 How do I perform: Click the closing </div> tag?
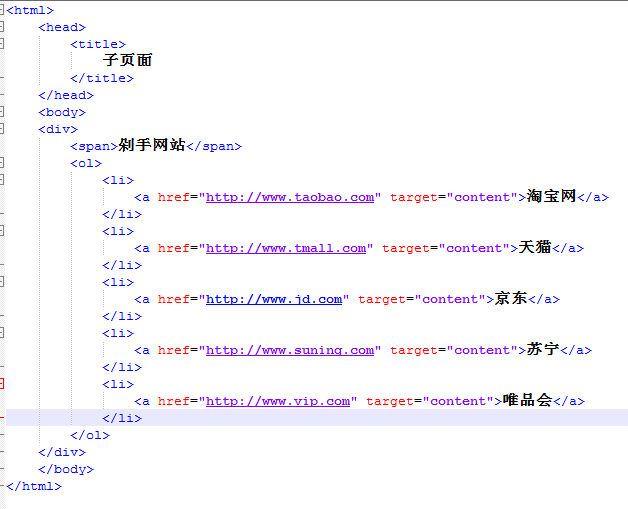tap(62, 452)
